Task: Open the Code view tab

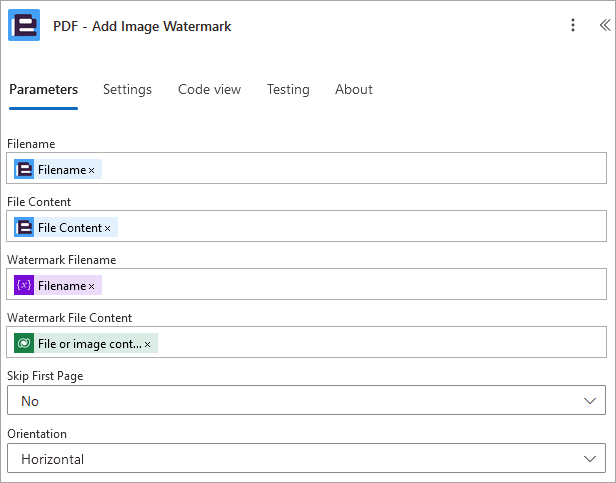Action: point(209,90)
